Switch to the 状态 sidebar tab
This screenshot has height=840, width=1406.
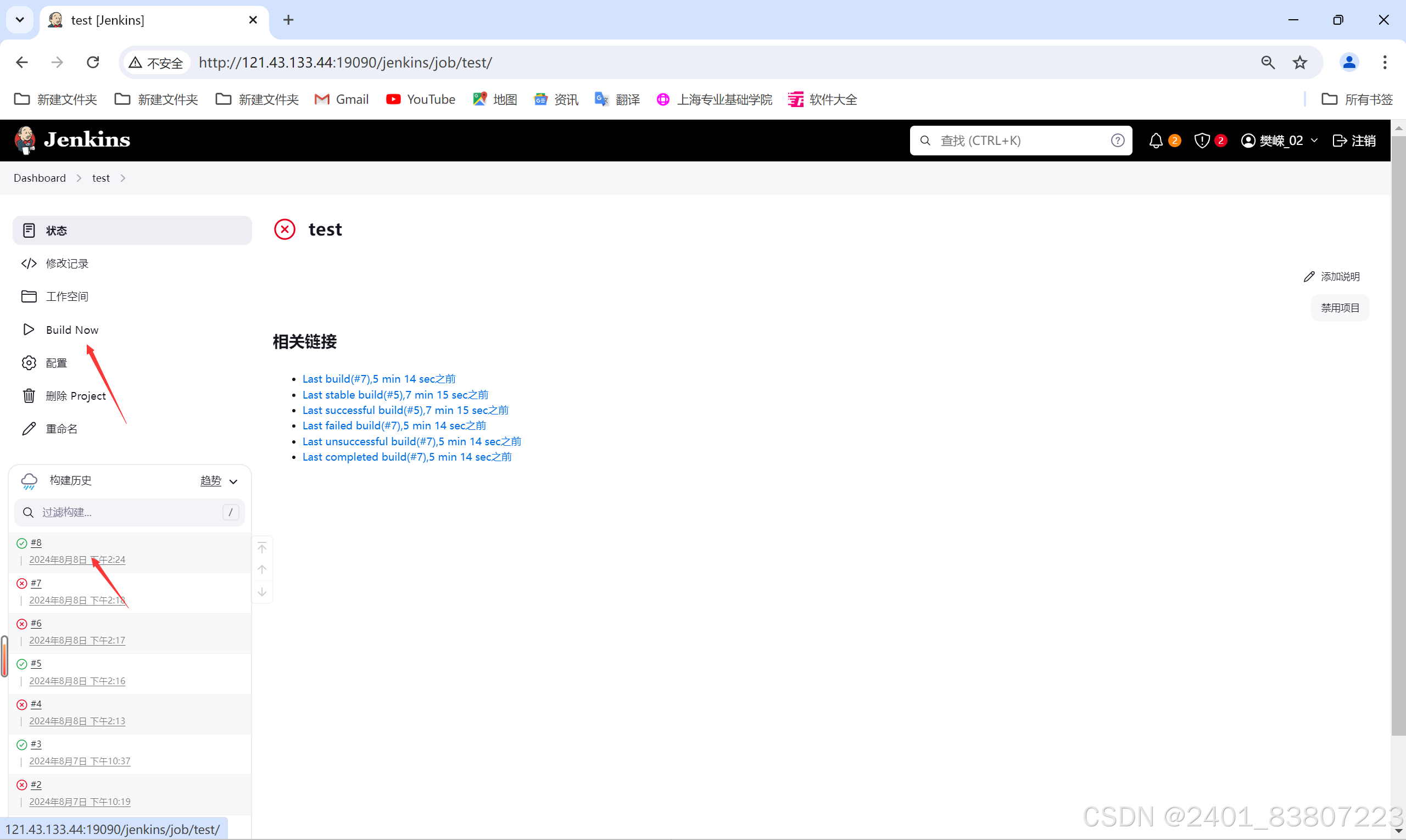click(56, 231)
